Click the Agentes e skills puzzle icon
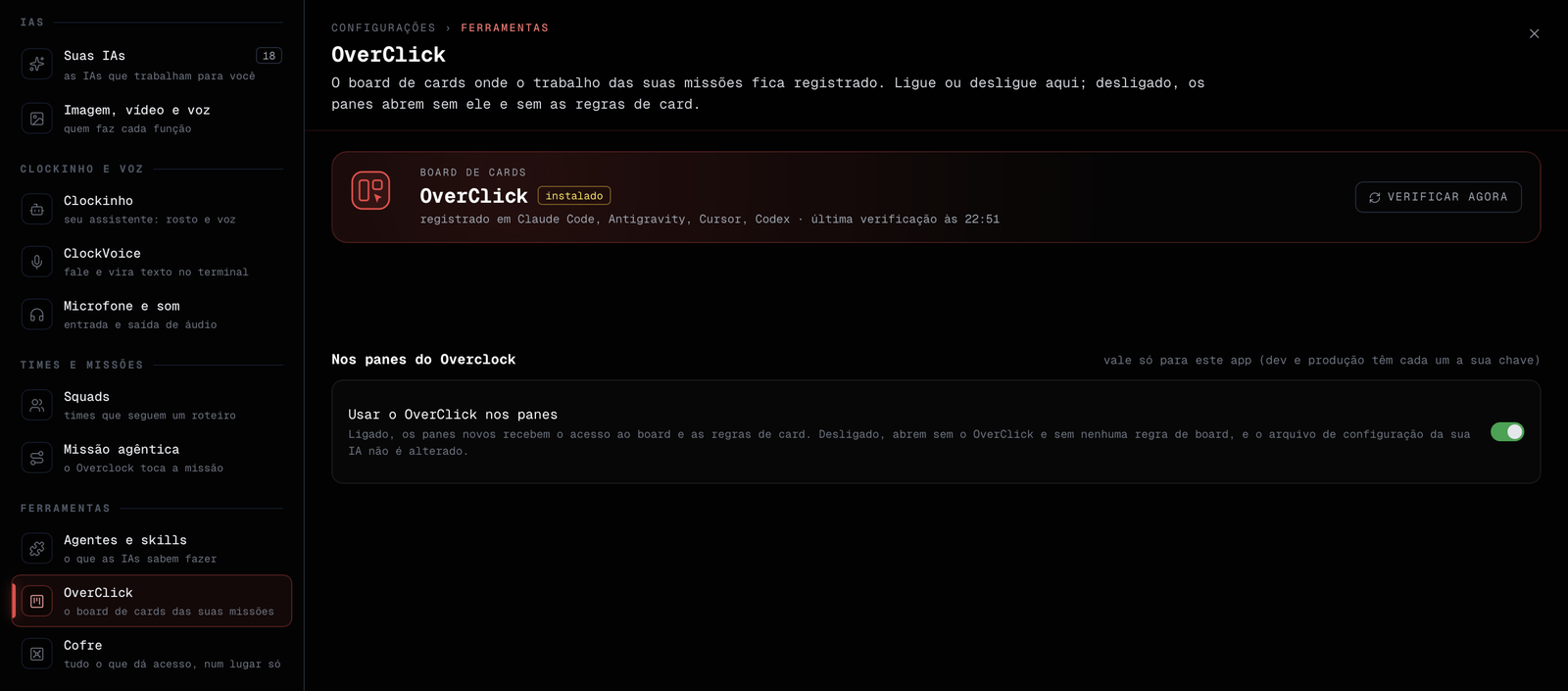 (36, 549)
